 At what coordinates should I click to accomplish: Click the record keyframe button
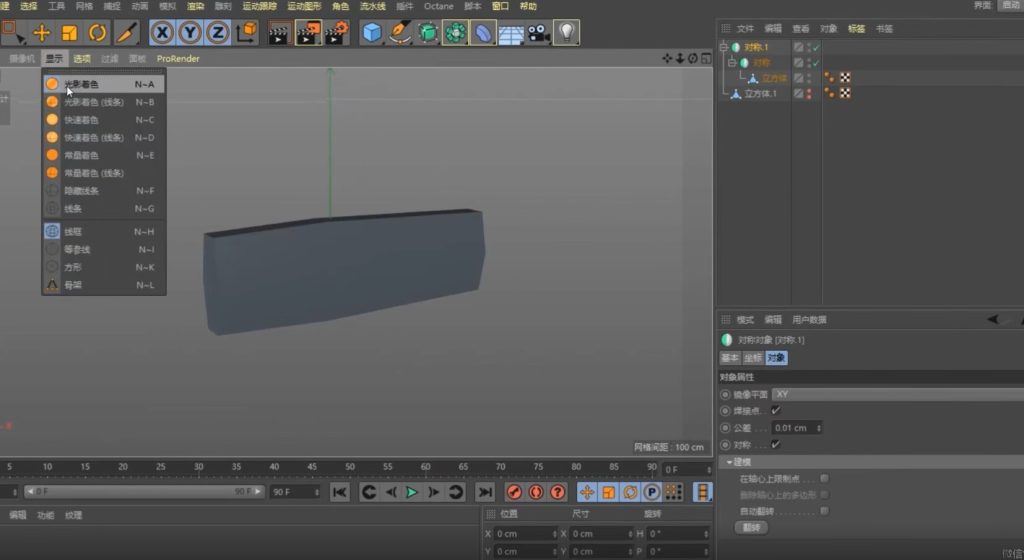pyautogui.click(x=514, y=492)
